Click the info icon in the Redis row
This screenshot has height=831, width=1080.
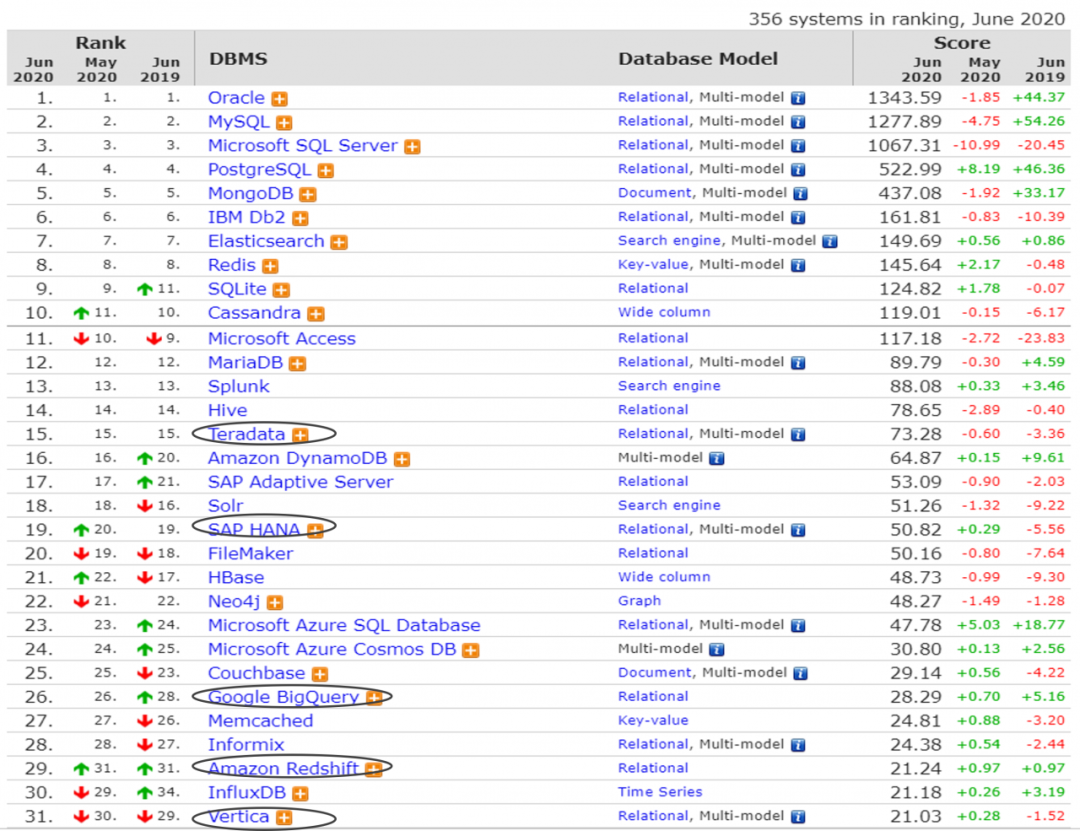(798, 265)
